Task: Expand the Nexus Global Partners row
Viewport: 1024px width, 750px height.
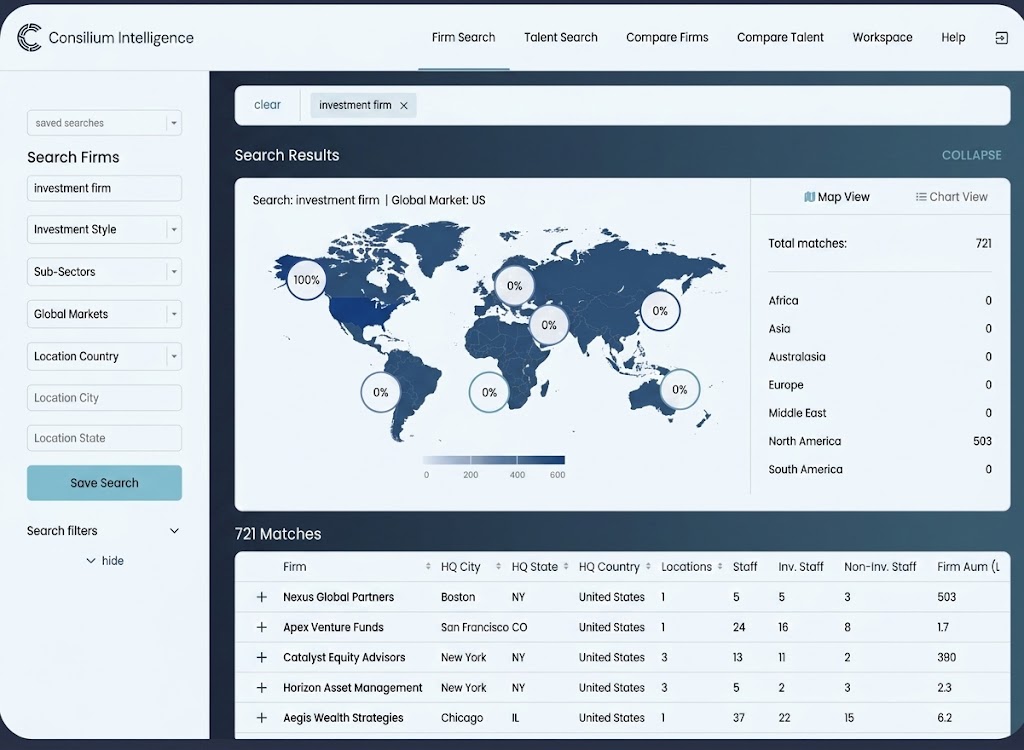Action: pyautogui.click(x=262, y=597)
